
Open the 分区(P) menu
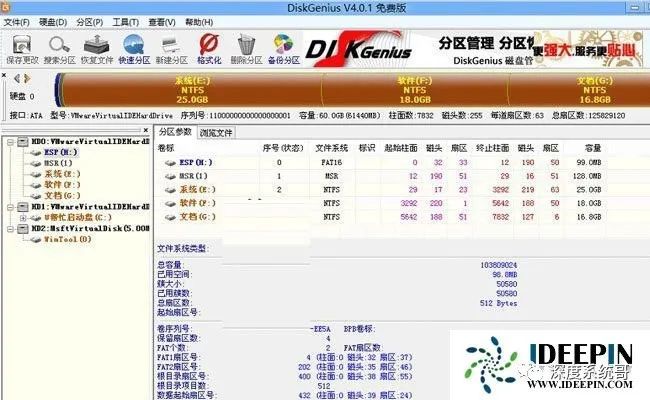click(90, 22)
